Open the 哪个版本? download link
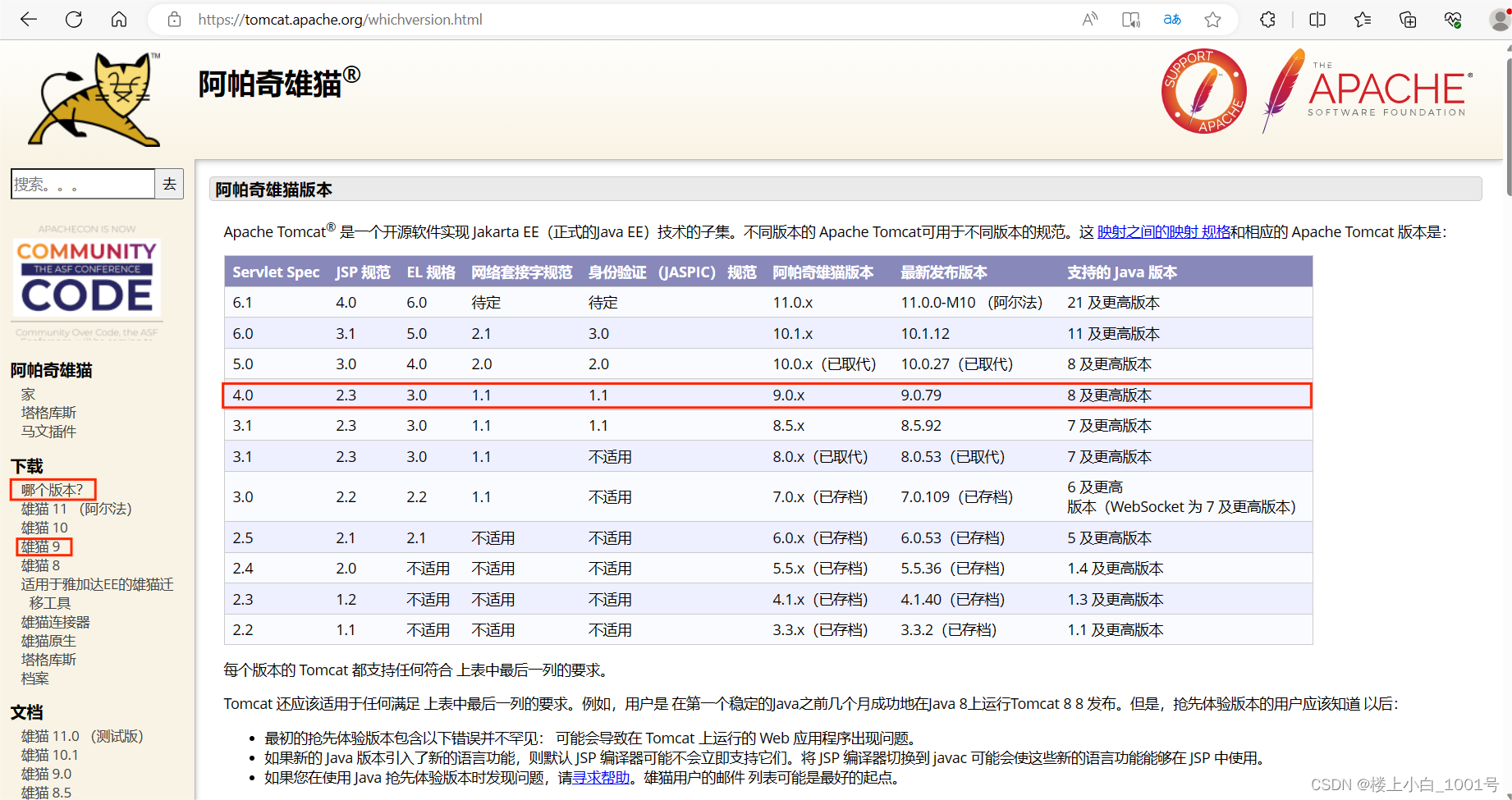 pos(53,490)
